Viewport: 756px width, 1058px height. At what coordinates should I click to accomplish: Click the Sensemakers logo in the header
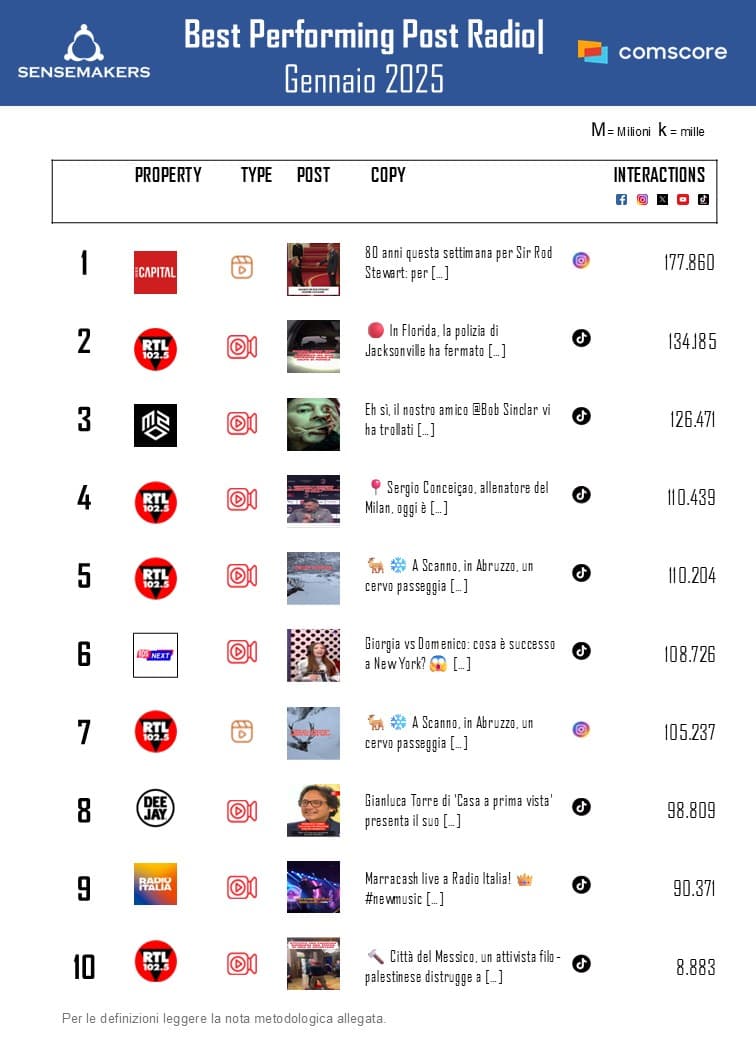coord(84,52)
